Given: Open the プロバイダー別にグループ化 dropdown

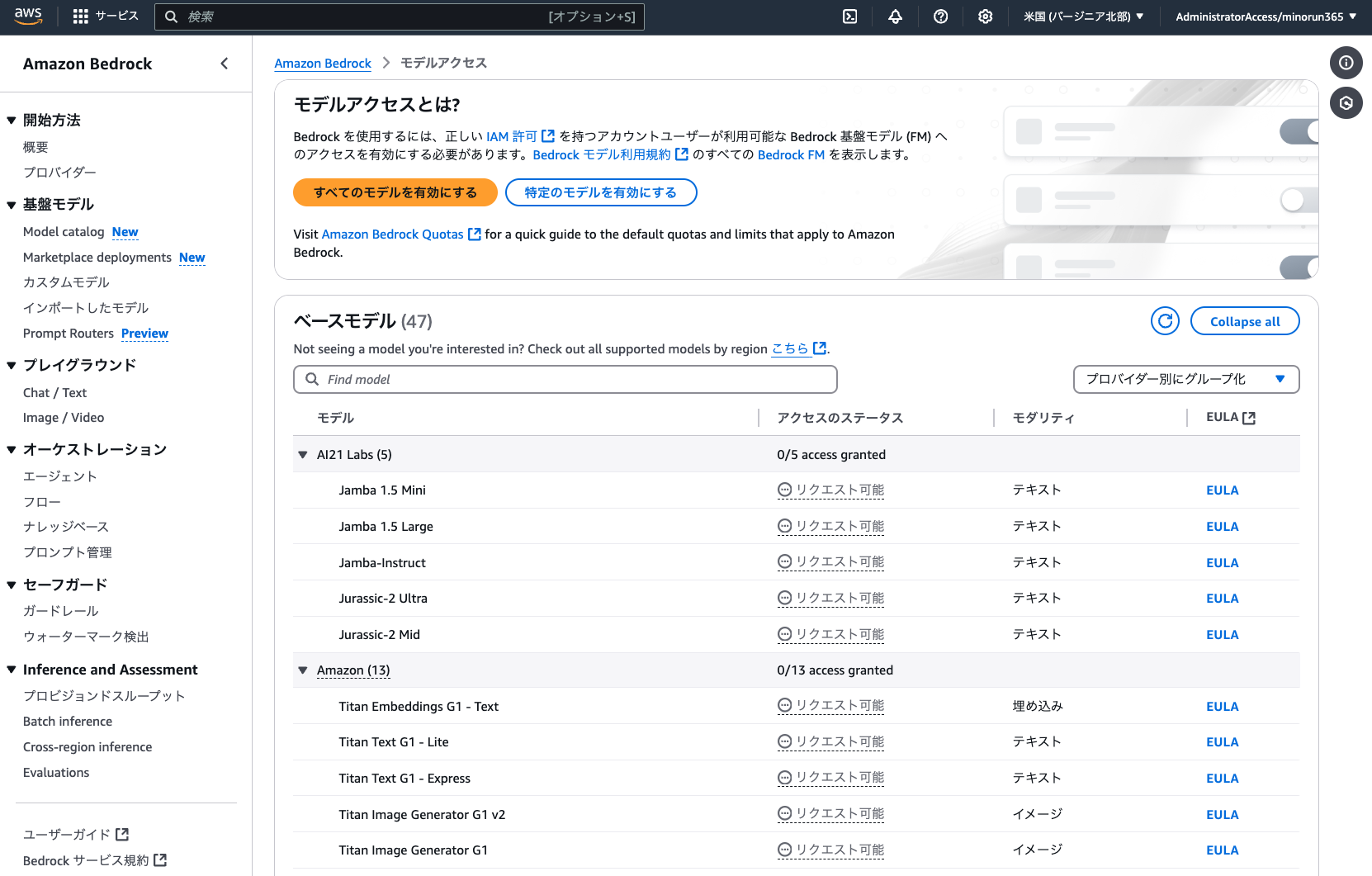Looking at the screenshot, I should click(x=1186, y=379).
